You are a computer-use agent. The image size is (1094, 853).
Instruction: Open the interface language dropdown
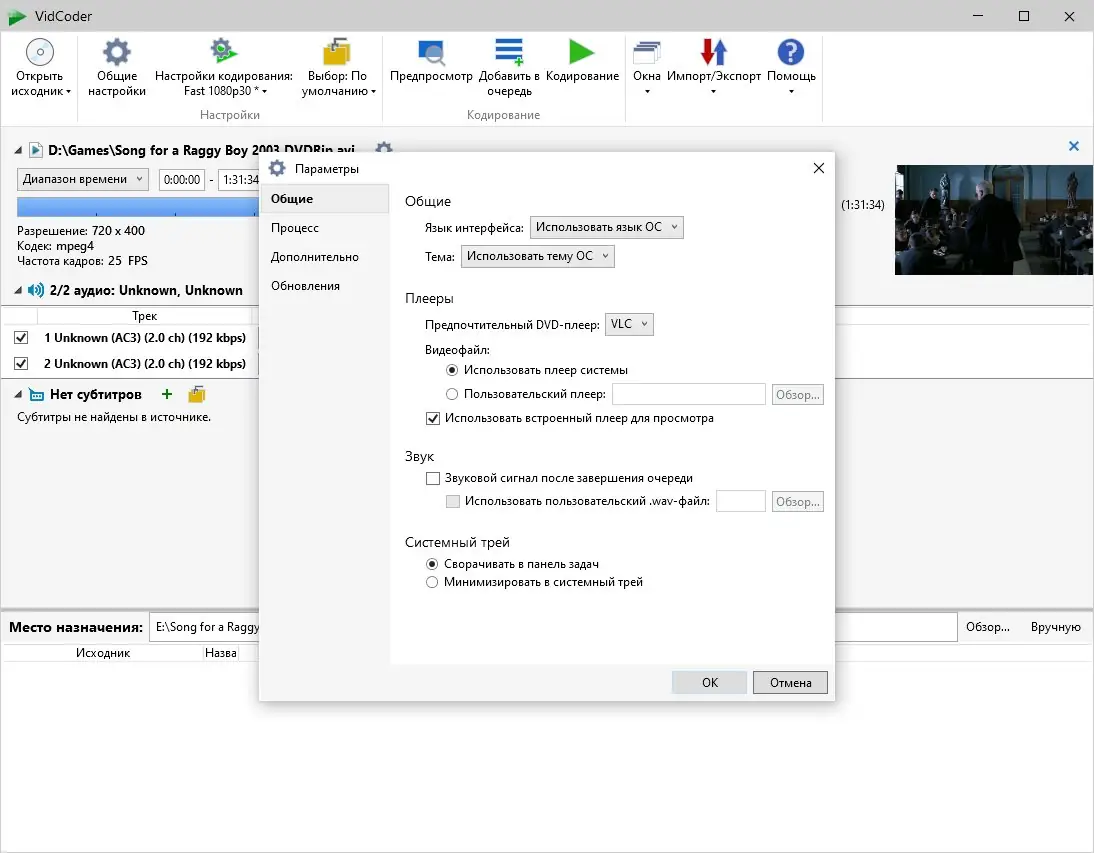point(606,227)
